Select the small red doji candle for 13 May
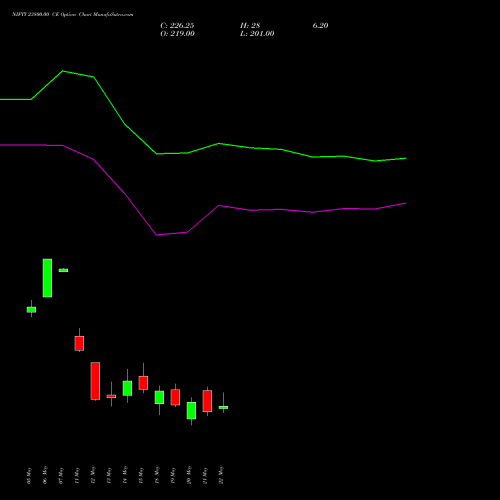This screenshot has width=500, height=500. (x=111, y=396)
